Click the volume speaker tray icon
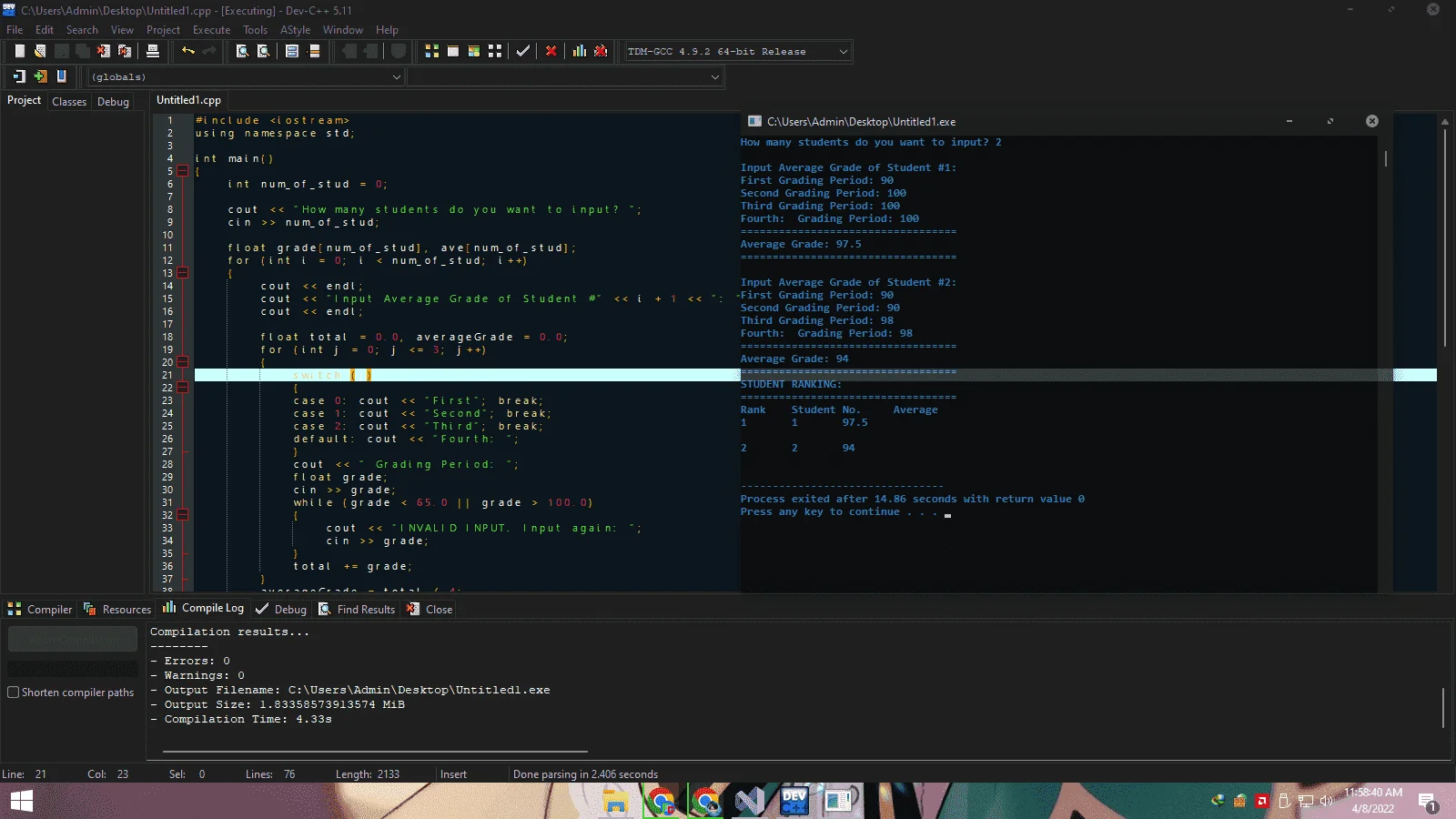The width and height of the screenshot is (1456, 819). tap(1326, 801)
